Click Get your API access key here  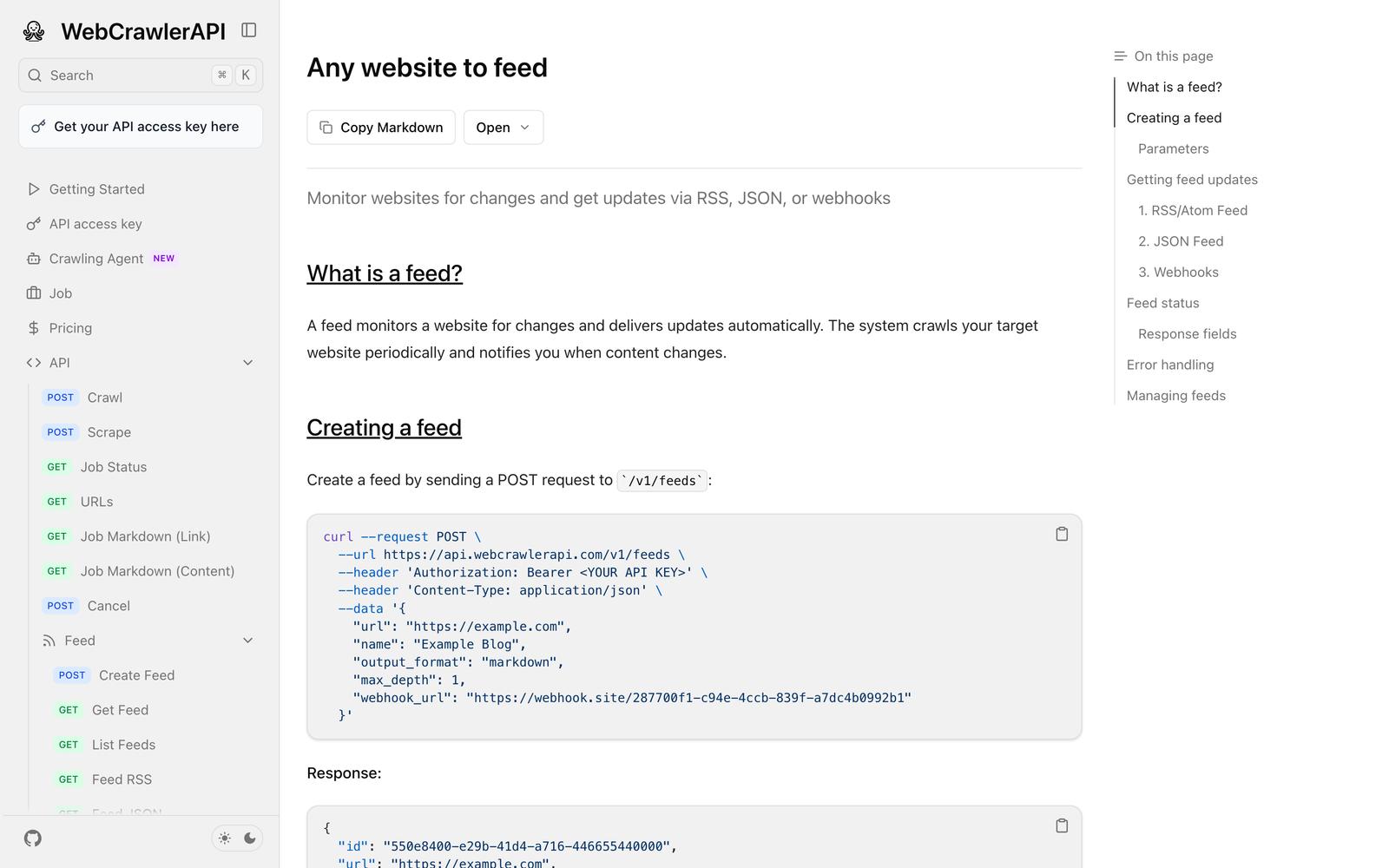141,127
